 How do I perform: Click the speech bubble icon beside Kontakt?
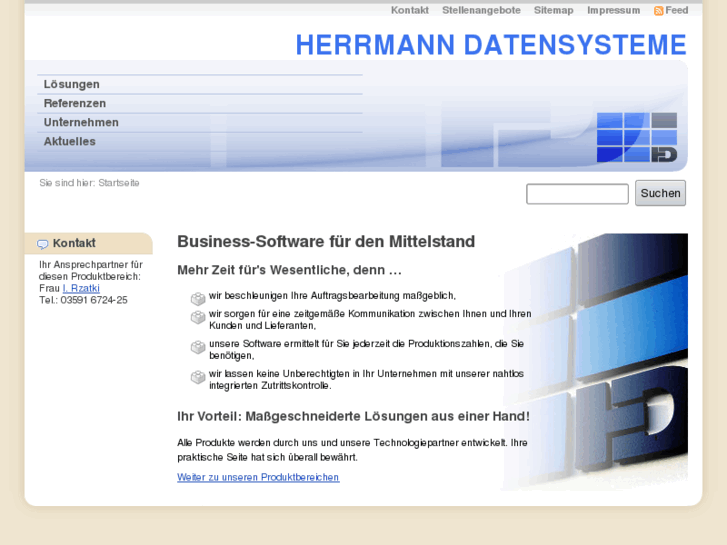[x=43, y=244]
